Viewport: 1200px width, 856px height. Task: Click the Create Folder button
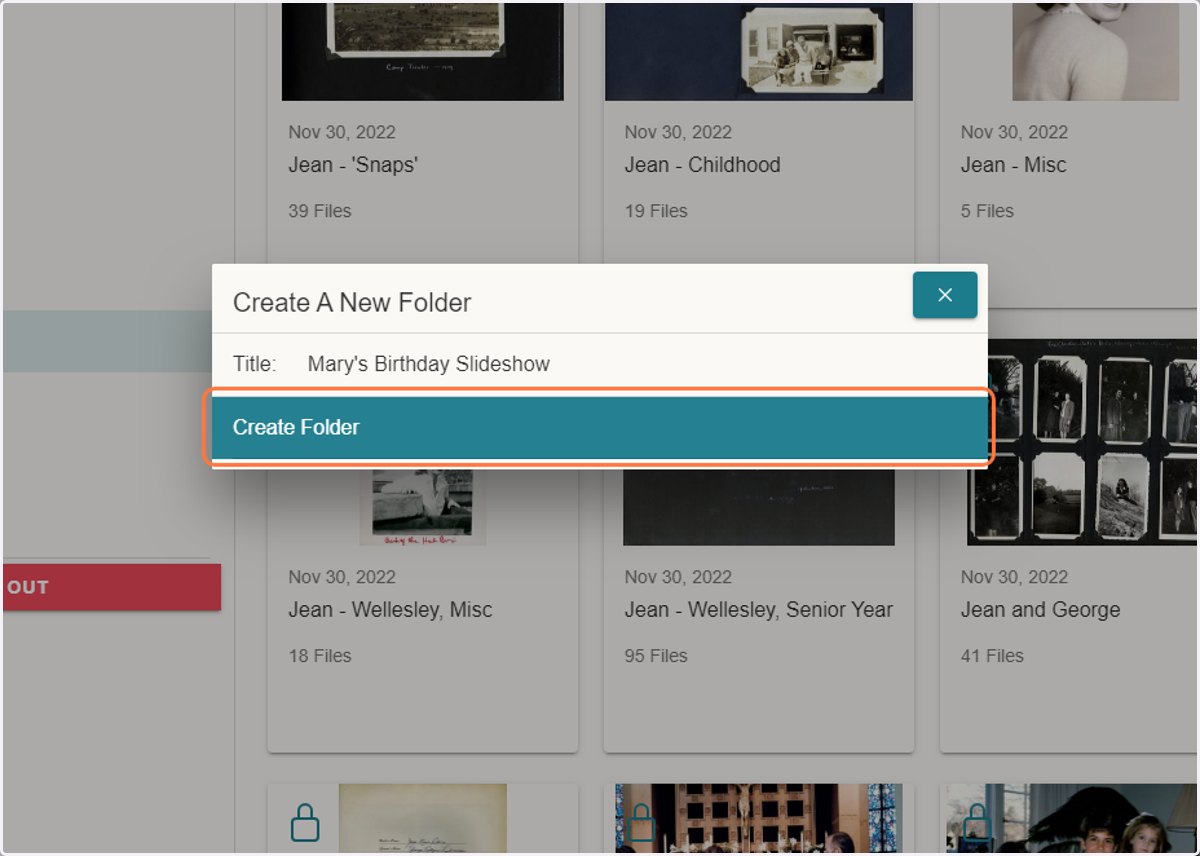599,427
